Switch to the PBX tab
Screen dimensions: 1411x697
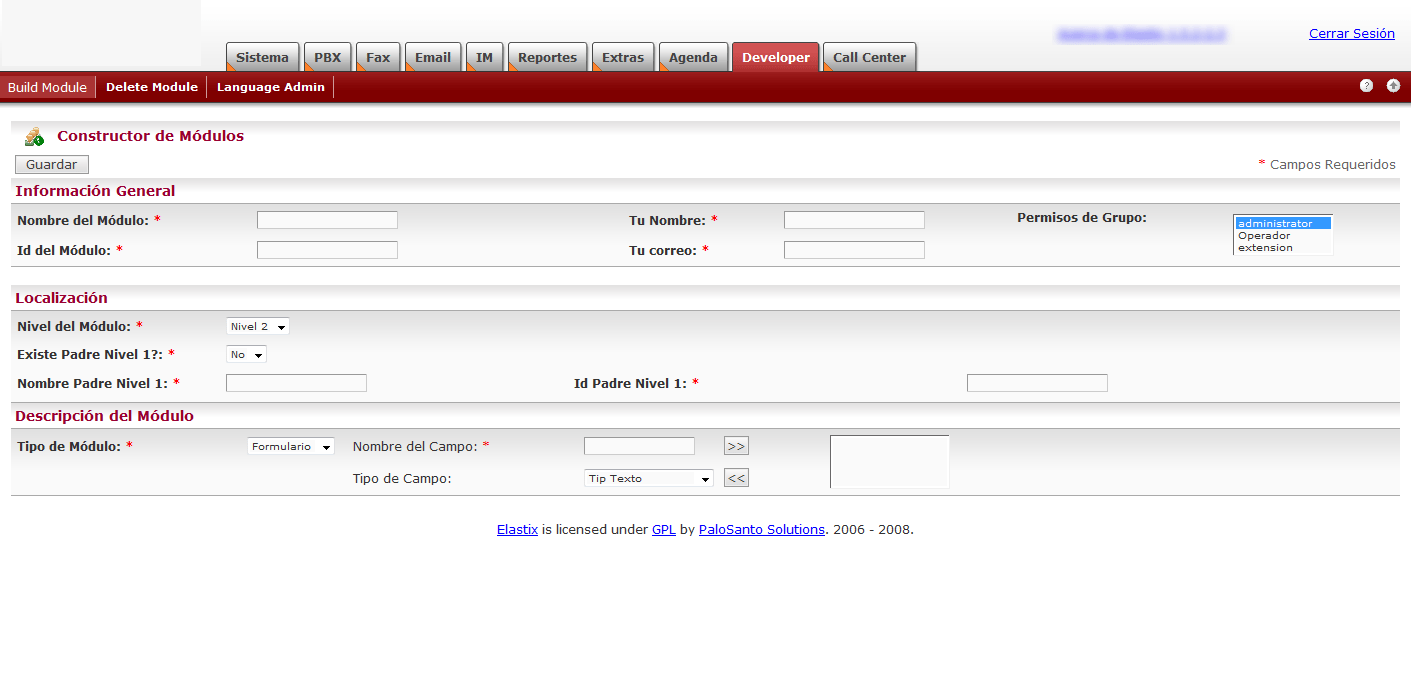pyautogui.click(x=327, y=58)
